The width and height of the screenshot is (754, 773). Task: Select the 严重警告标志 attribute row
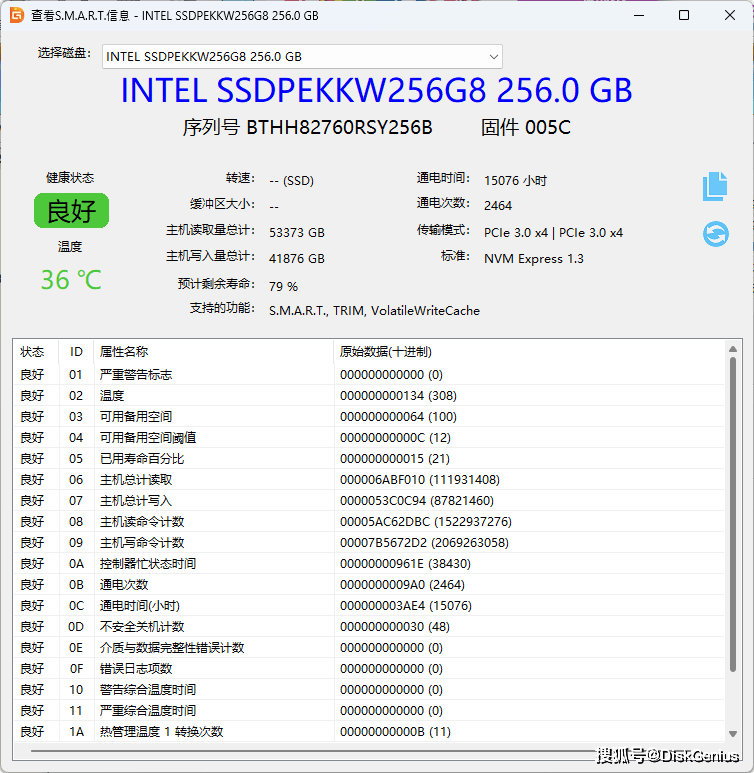tap(136, 374)
